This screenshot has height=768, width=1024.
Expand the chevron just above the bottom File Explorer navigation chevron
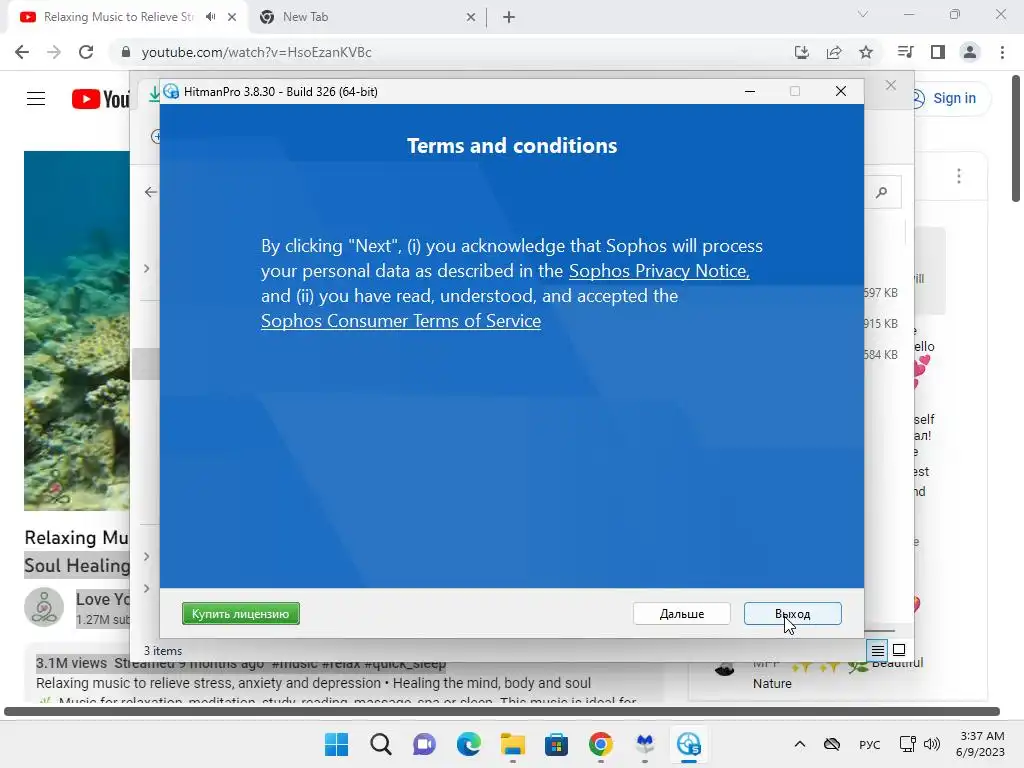pyautogui.click(x=147, y=556)
